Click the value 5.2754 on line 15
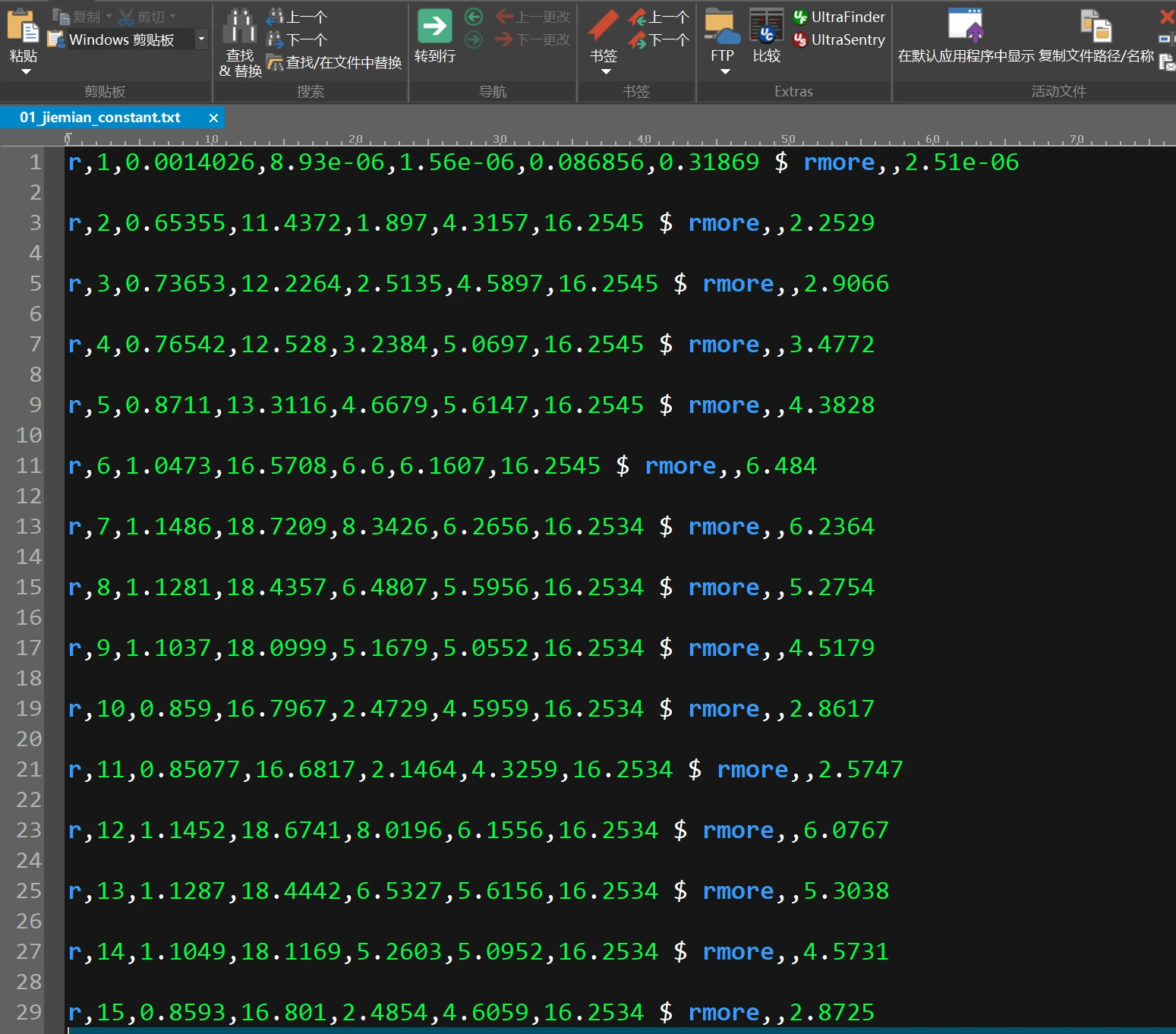This screenshot has width=1176, height=1034. coord(831,587)
